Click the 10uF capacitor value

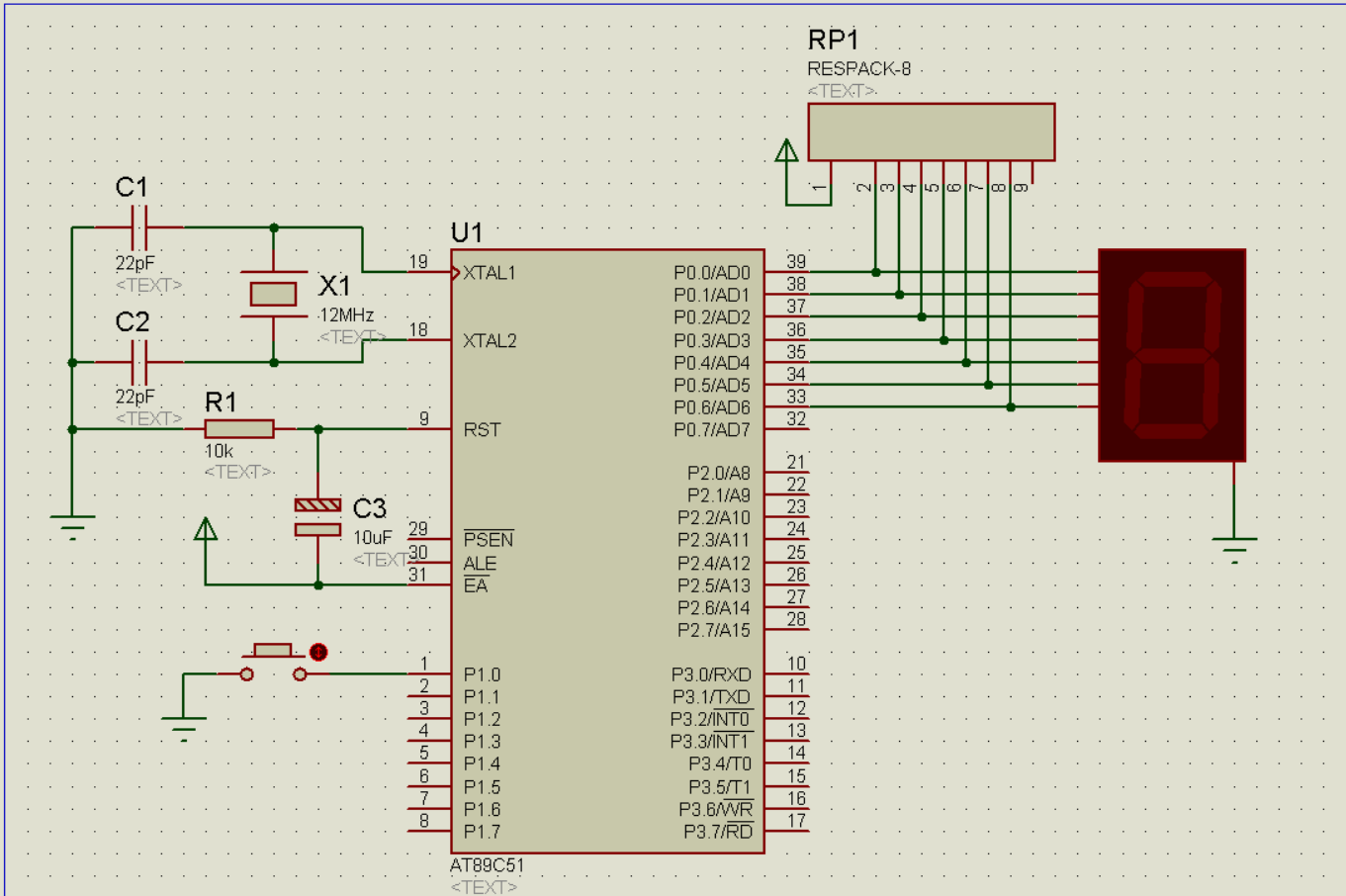tap(373, 538)
